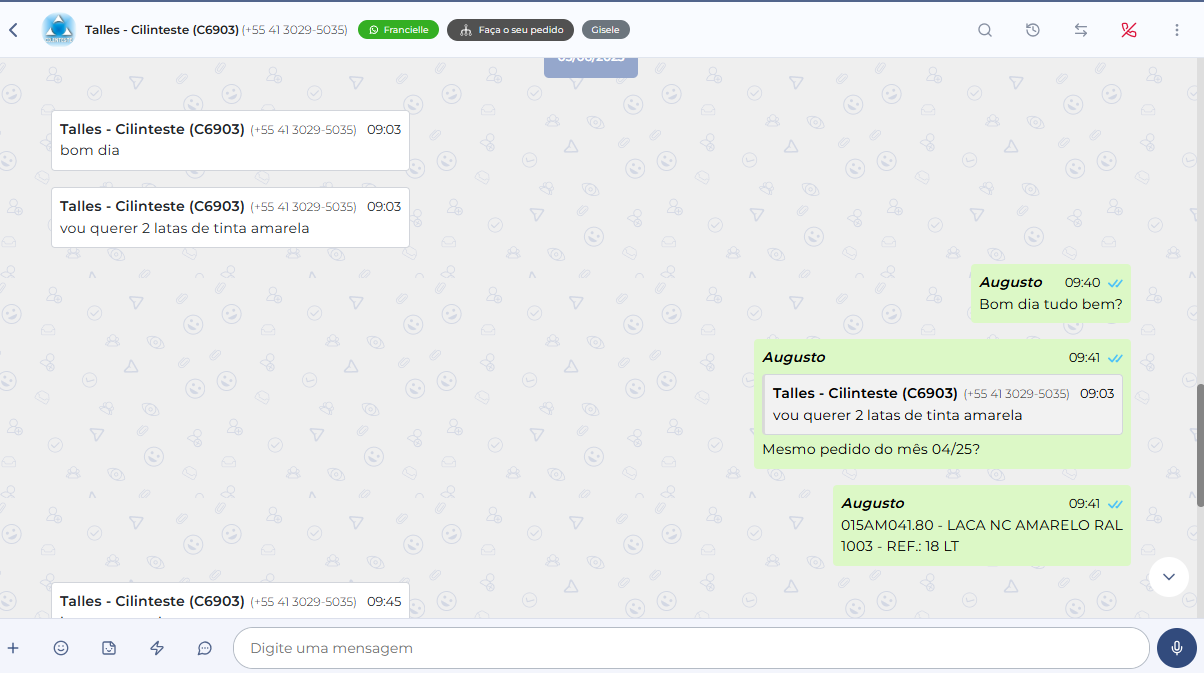Open search in conversation
The width and height of the screenshot is (1204, 673).
point(985,30)
